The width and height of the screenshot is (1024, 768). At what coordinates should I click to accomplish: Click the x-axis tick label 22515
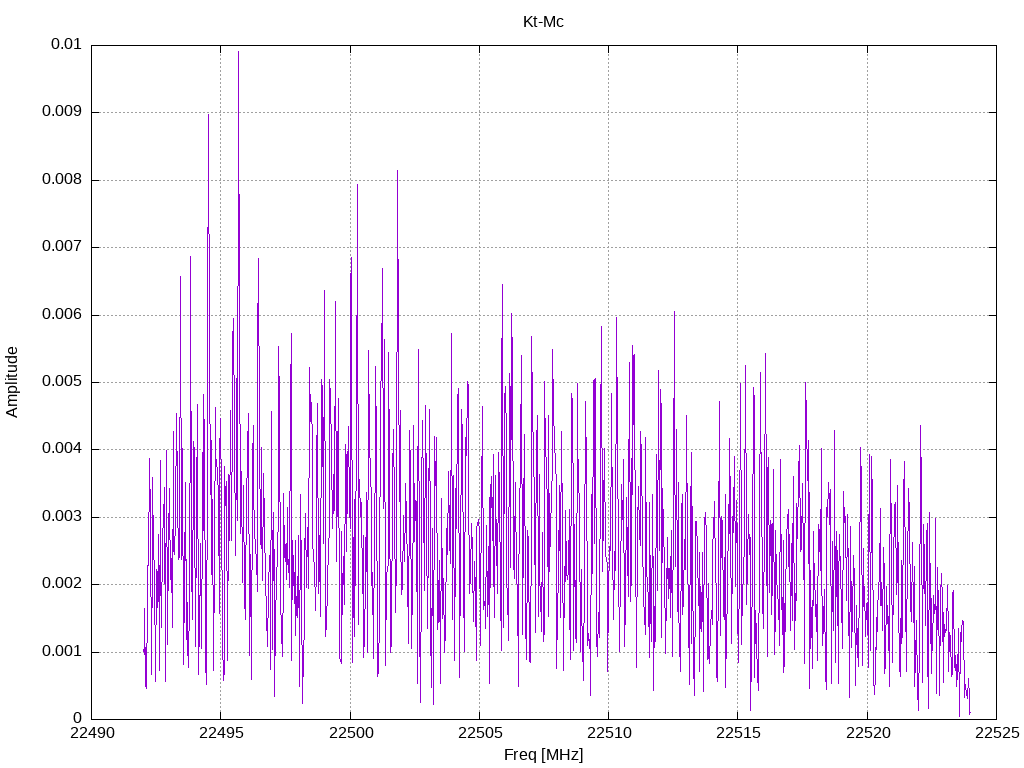pos(739,733)
